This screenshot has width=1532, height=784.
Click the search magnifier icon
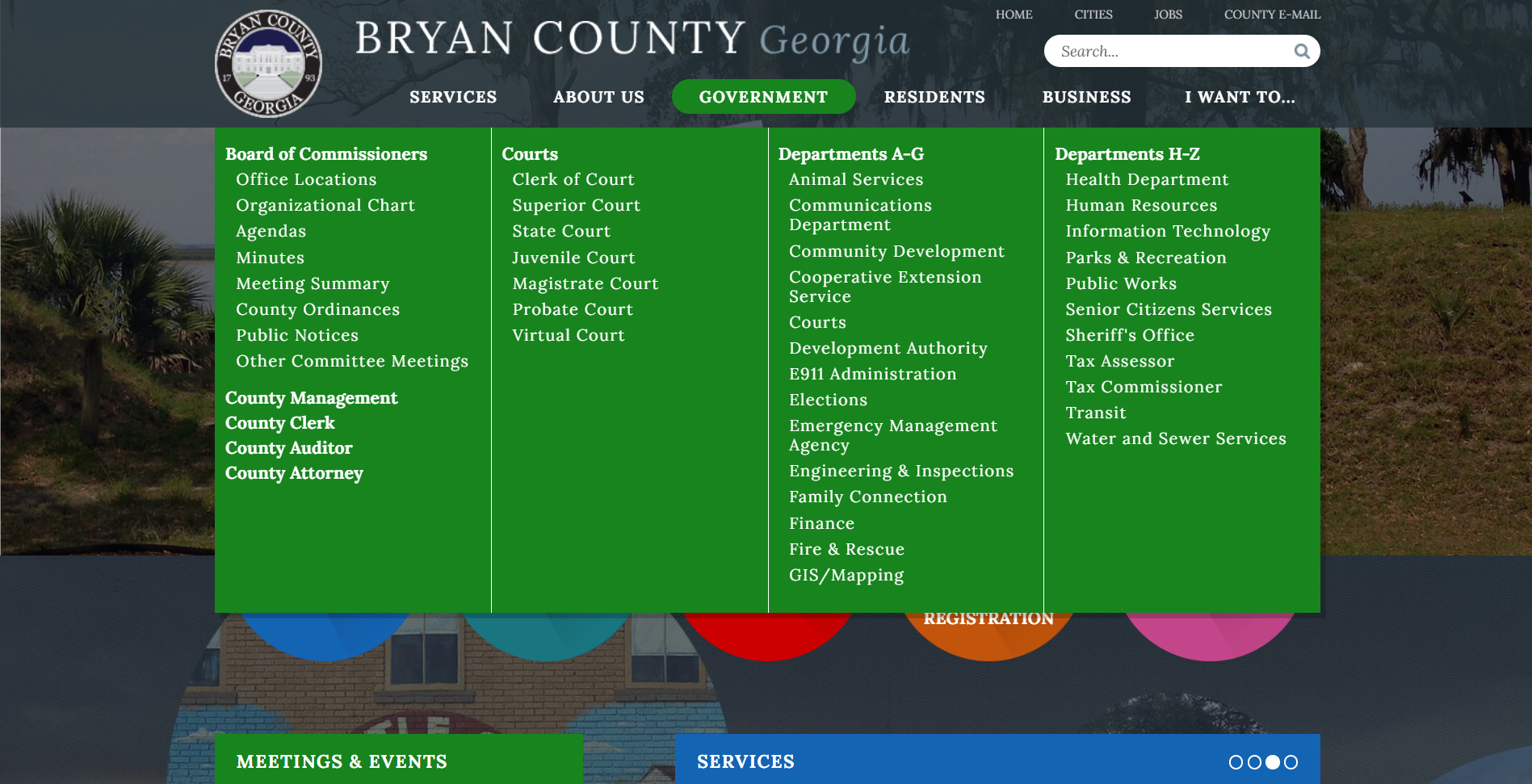coord(1302,52)
